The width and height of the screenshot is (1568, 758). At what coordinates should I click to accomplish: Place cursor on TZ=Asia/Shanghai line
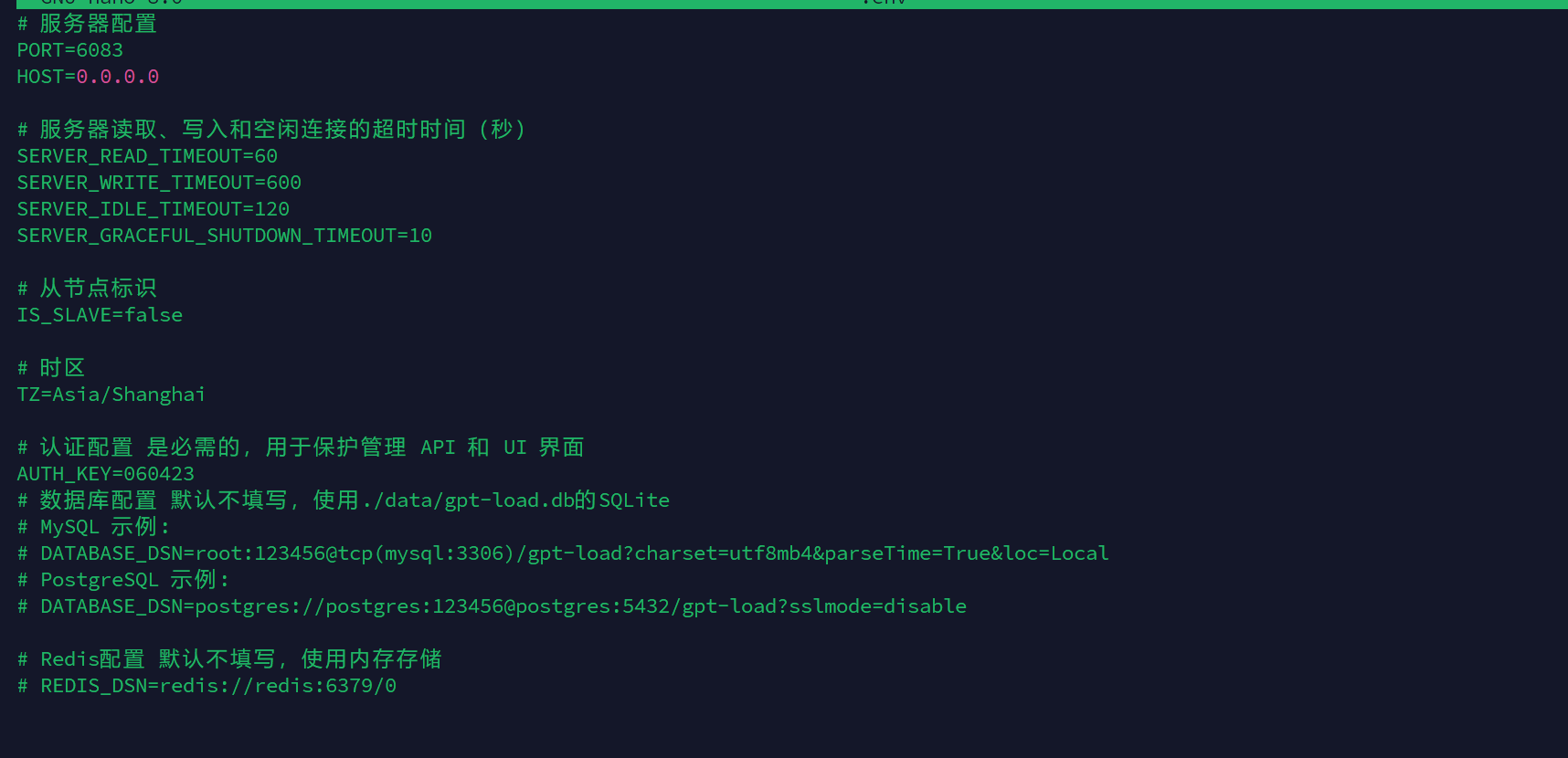(111, 395)
